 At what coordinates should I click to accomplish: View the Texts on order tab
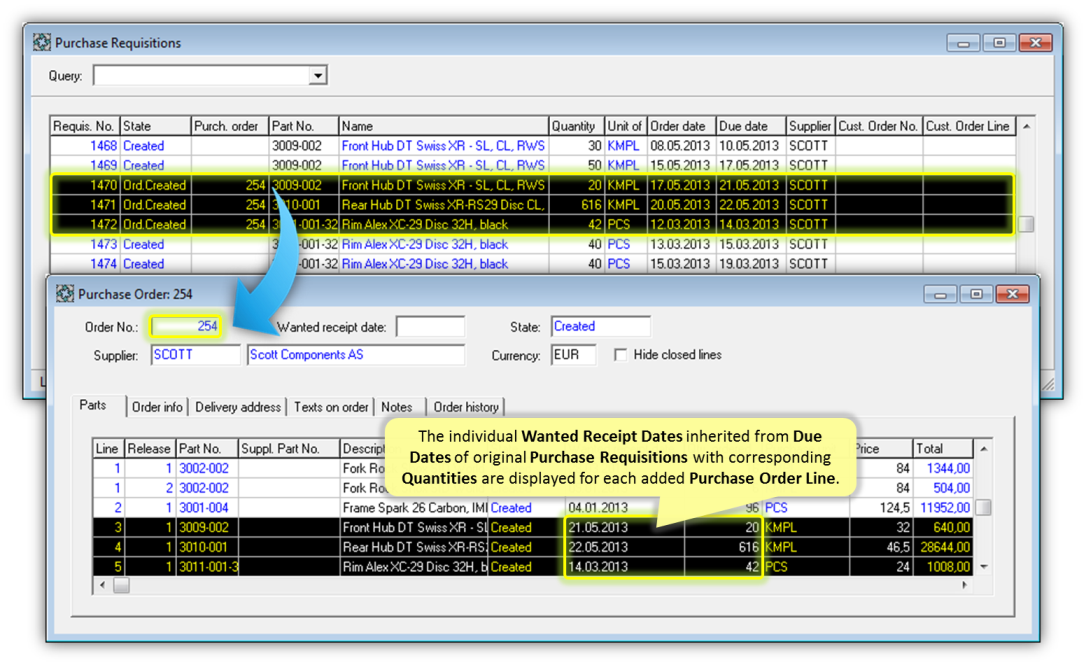point(331,407)
